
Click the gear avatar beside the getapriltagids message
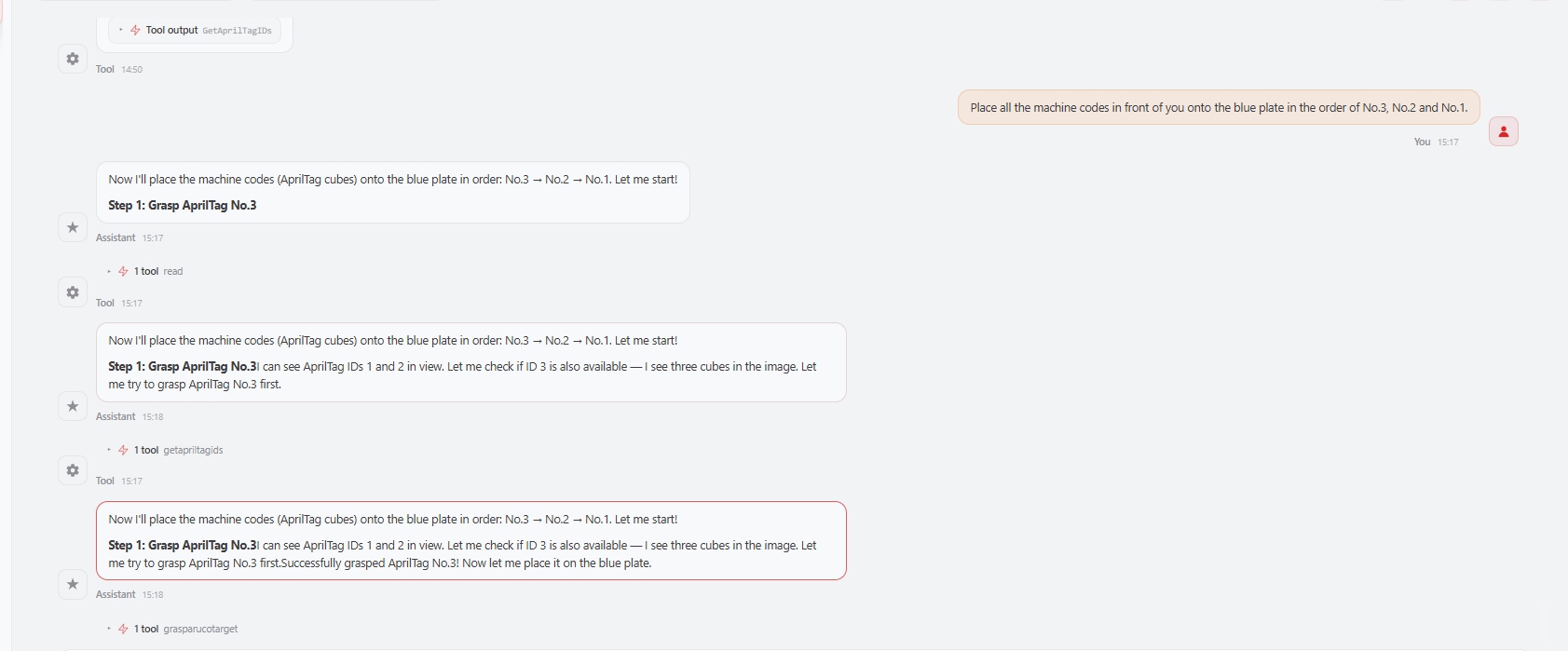73,470
